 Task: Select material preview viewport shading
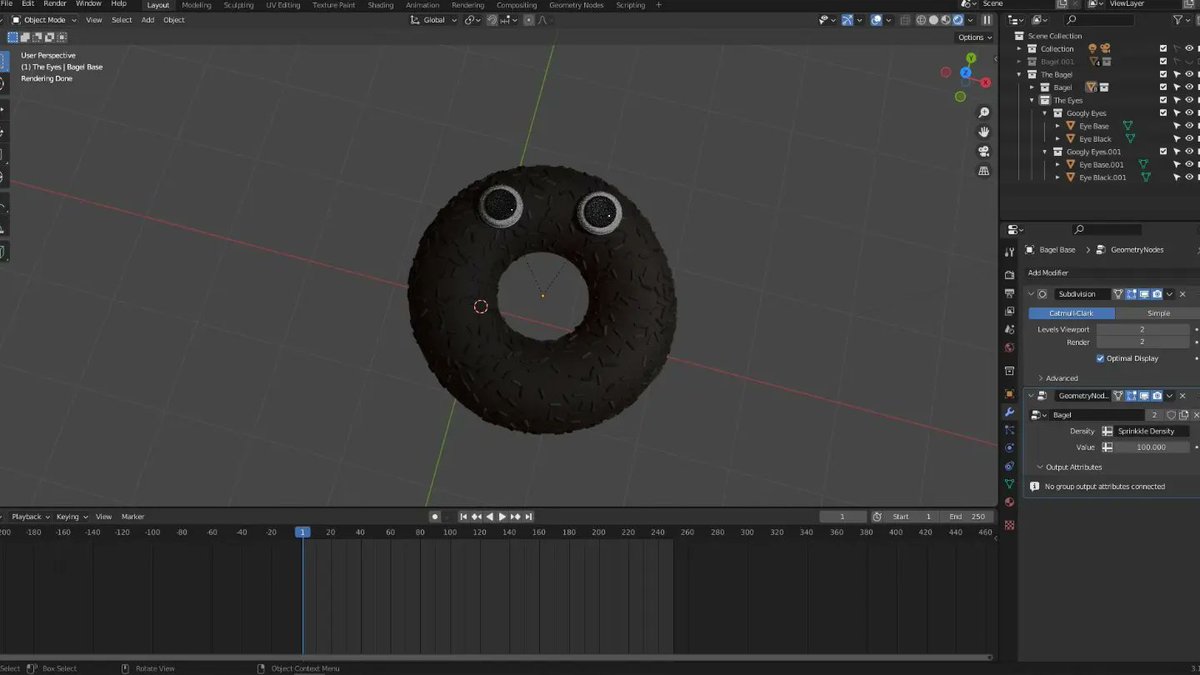tap(946, 20)
